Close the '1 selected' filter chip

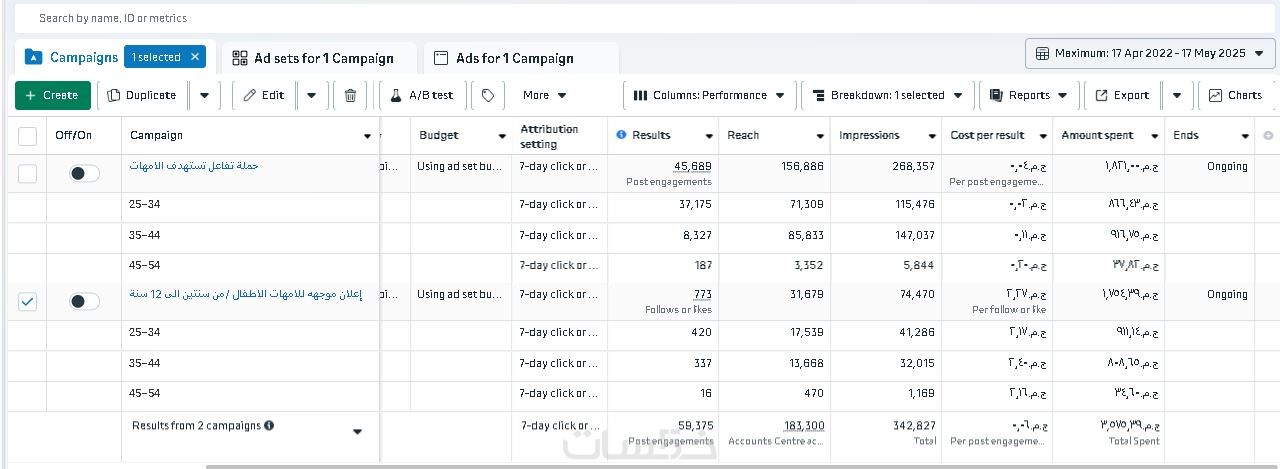click(195, 57)
